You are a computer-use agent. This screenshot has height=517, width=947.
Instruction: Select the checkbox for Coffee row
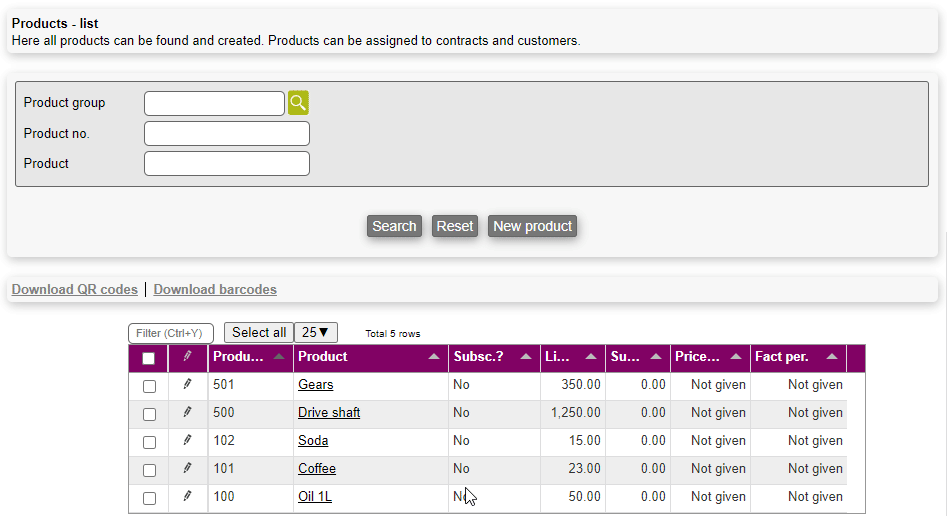(x=149, y=470)
